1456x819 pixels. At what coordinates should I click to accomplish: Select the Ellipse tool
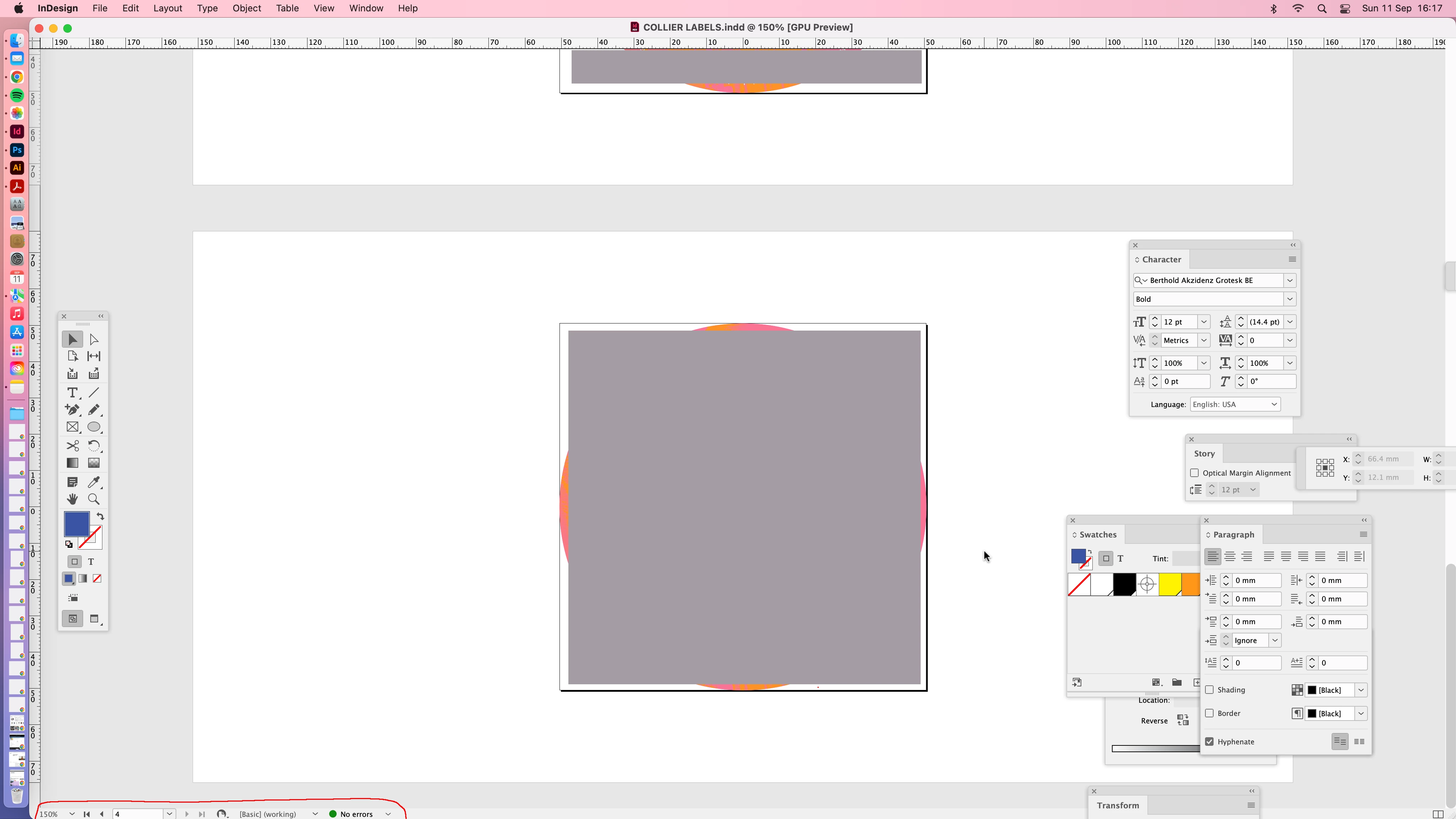[94, 427]
